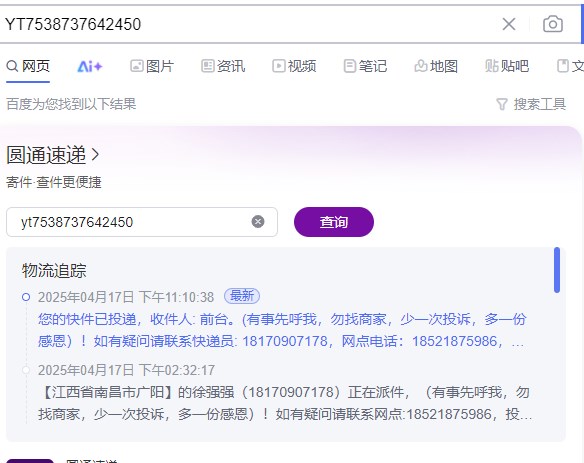Click the latest tracking entry circle marker

26,297
